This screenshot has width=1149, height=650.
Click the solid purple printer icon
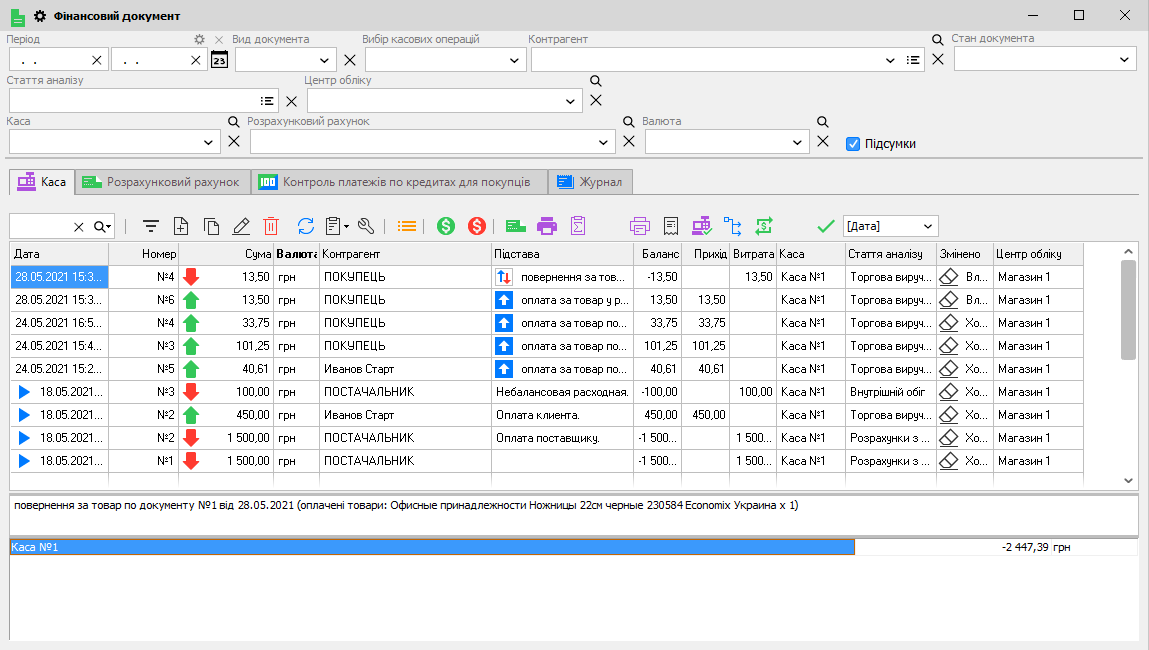[x=547, y=226]
